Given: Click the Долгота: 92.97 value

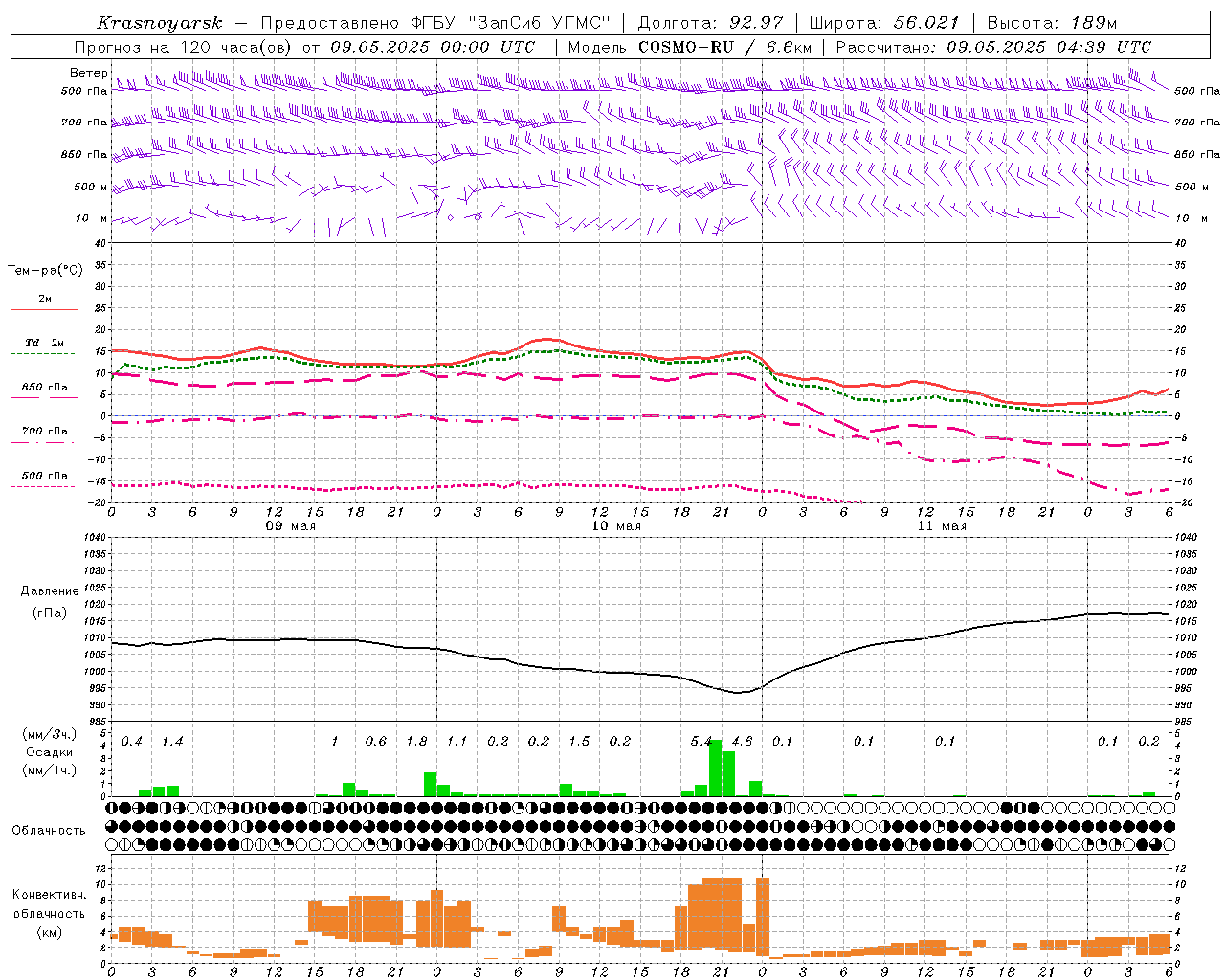Looking at the screenshot, I should tap(710, 23).
